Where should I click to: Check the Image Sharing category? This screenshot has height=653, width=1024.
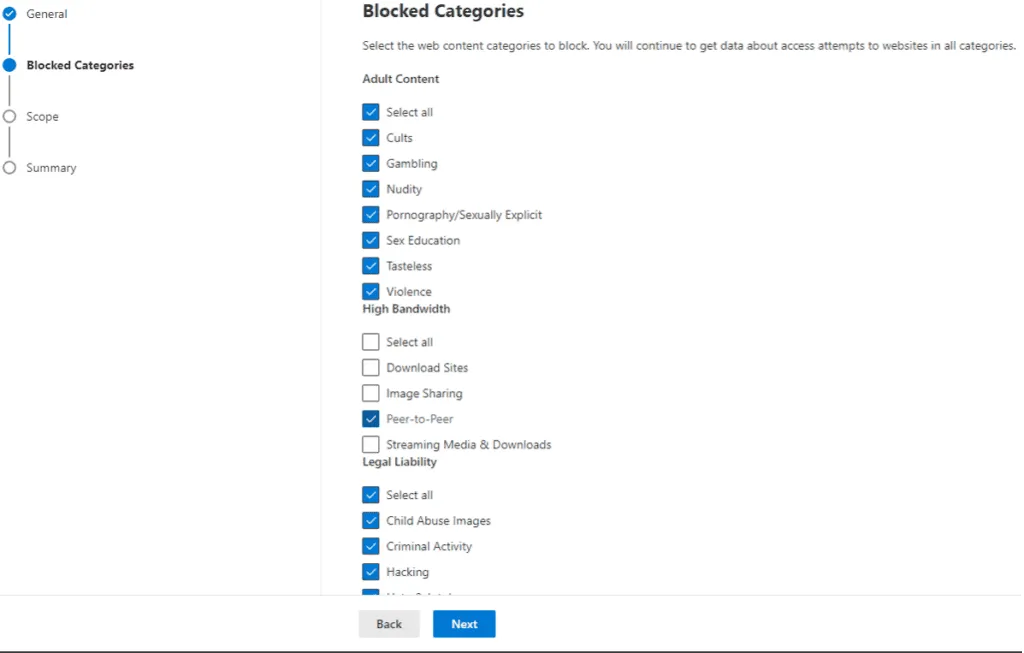click(371, 392)
